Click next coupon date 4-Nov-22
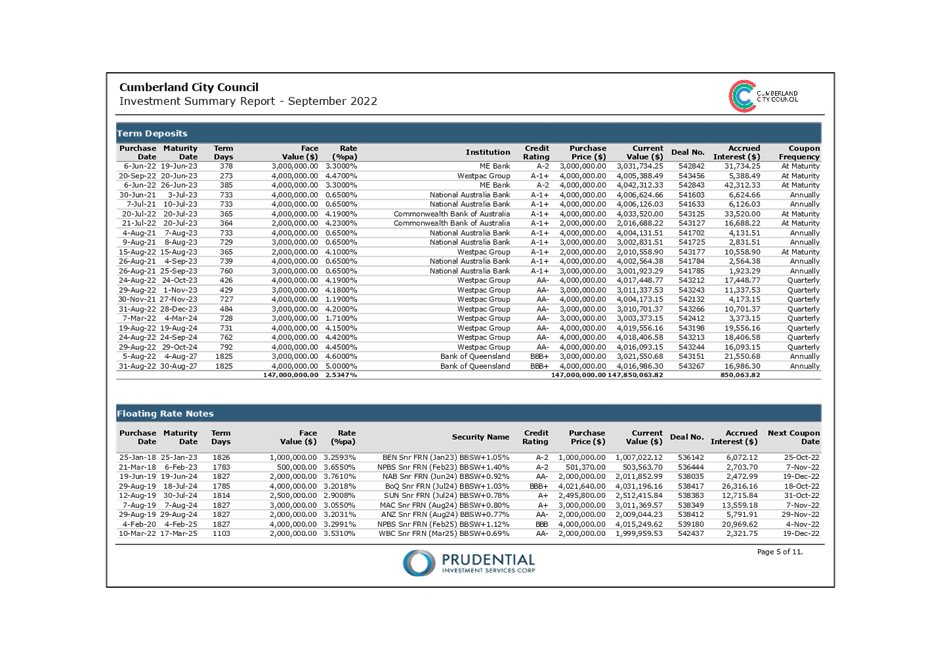The height and width of the screenshot is (660, 941). point(803,524)
